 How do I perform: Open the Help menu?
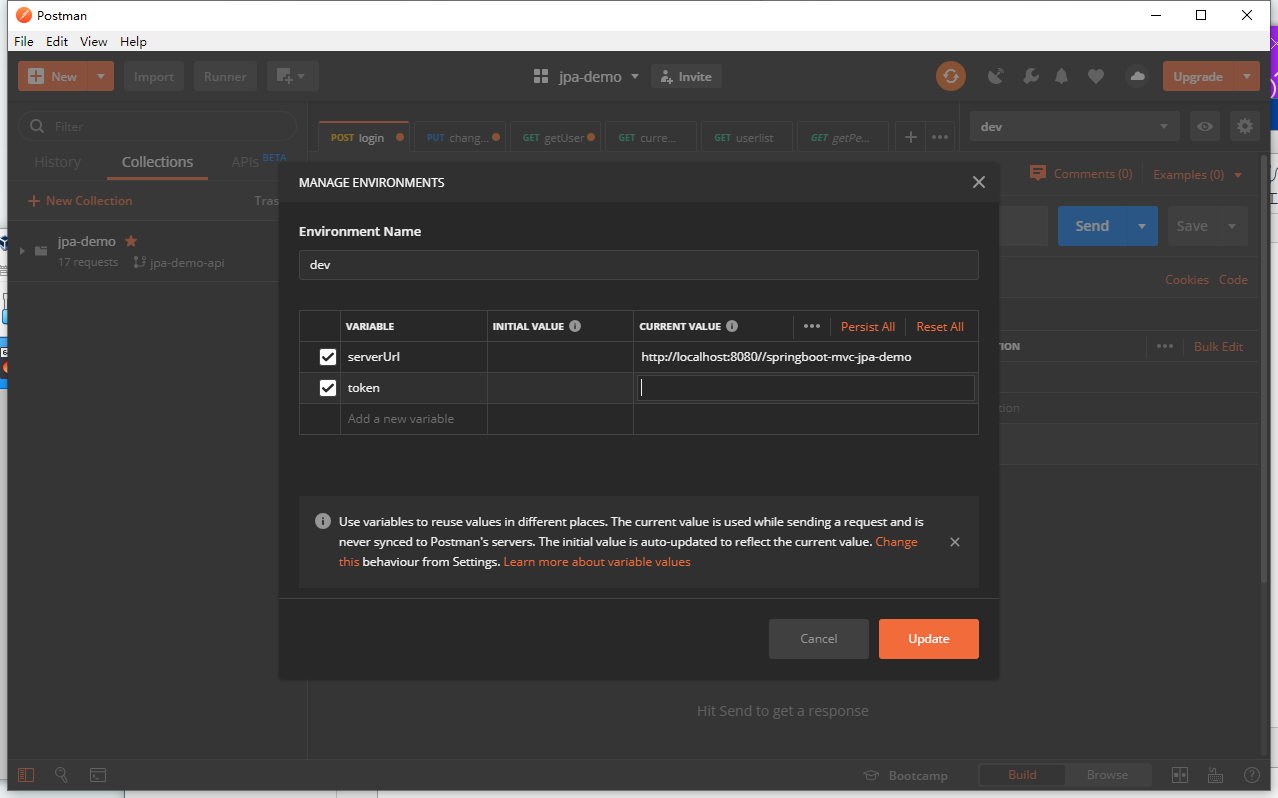[x=133, y=41]
